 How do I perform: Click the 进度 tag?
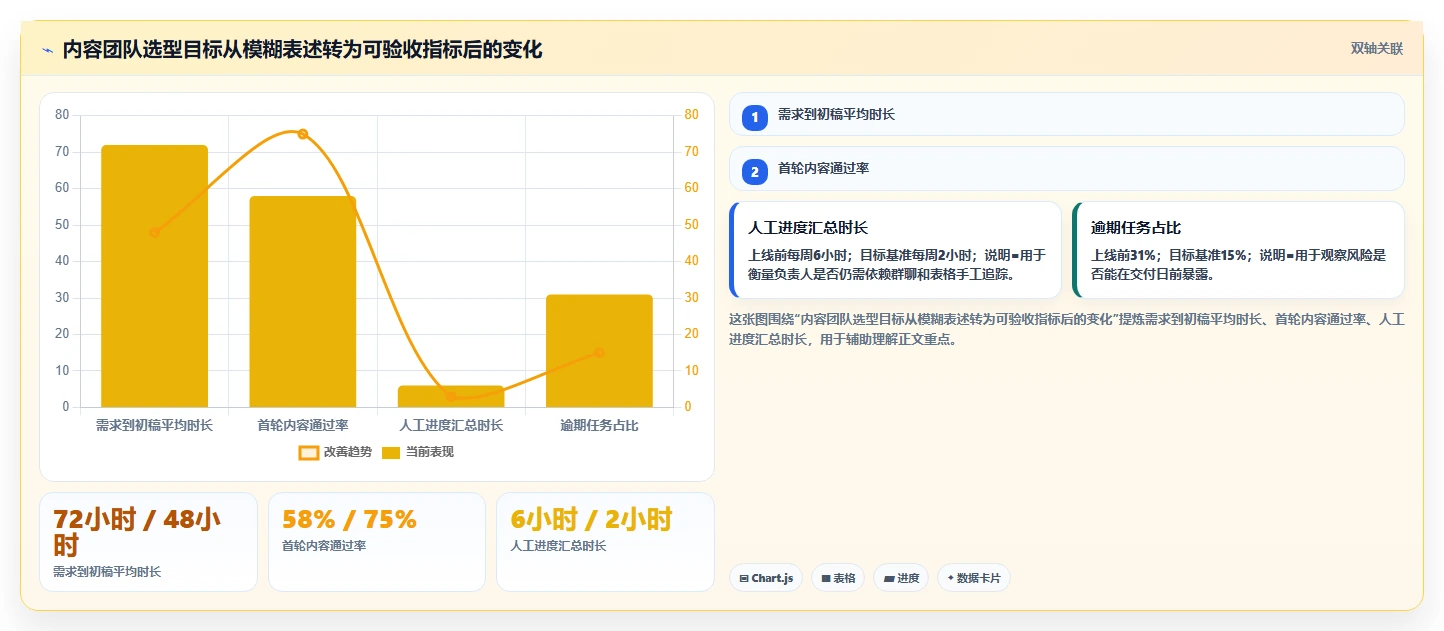point(901,578)
